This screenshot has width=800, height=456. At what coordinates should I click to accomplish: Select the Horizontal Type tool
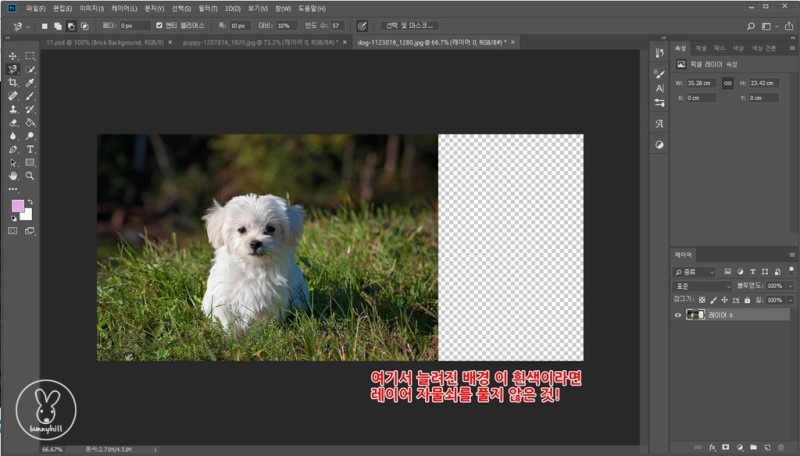pyautogui.click(x=30, y=149)
